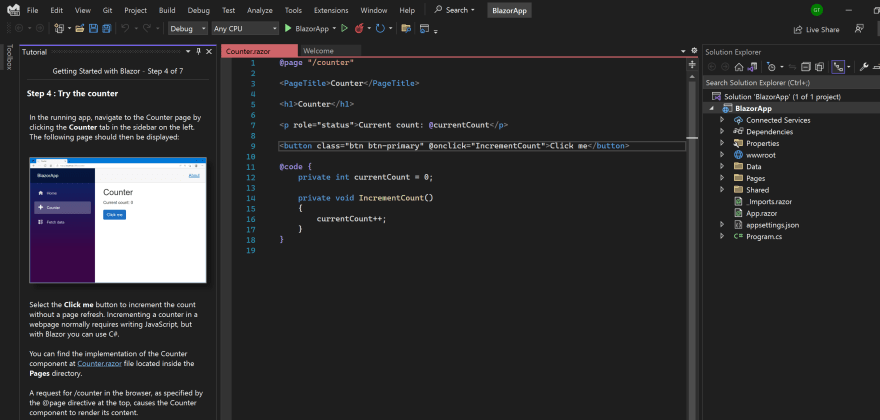This screenshot has height=420, width=880.
Task: Open Counter.razor link in tutorial text
Action: click(x=98, y=363)
